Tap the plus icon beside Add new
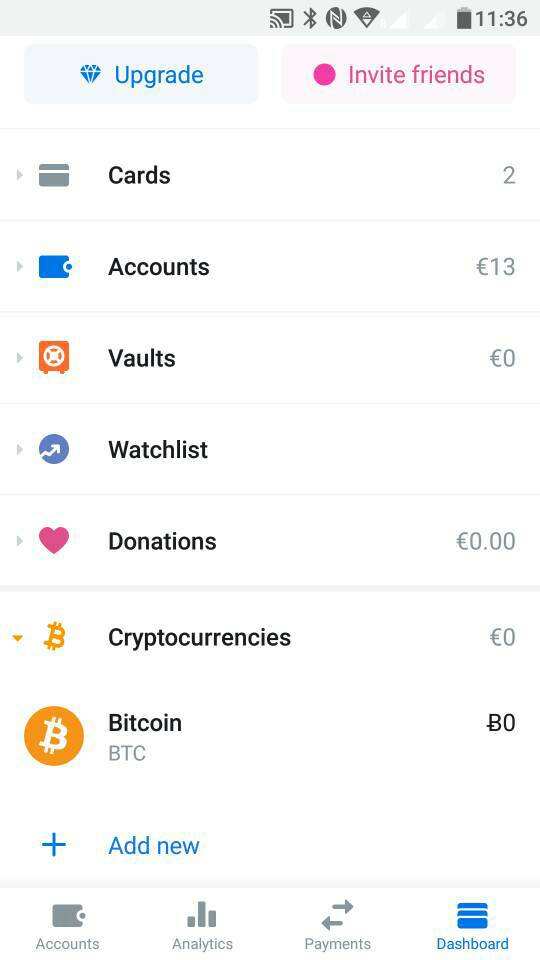540x960 pixels. (54, 846)
